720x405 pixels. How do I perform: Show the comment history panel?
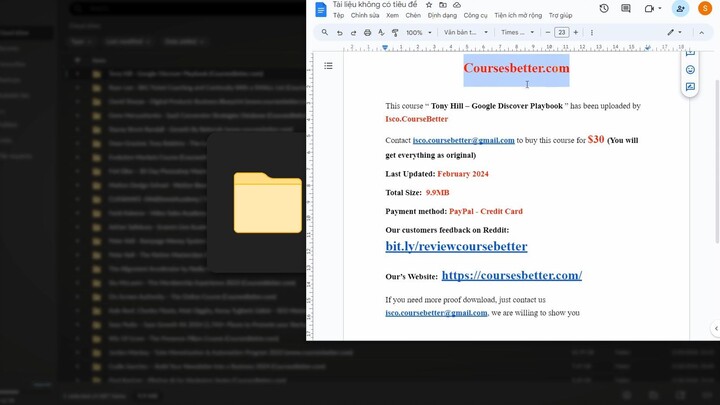coord(626,8)
